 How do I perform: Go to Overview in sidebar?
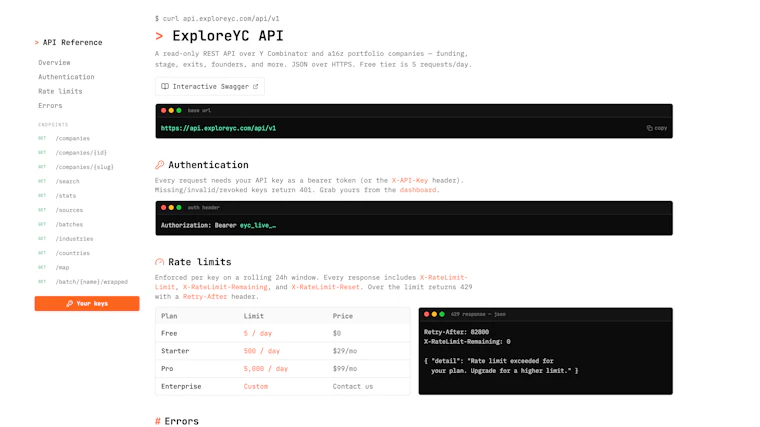point(54,63)
